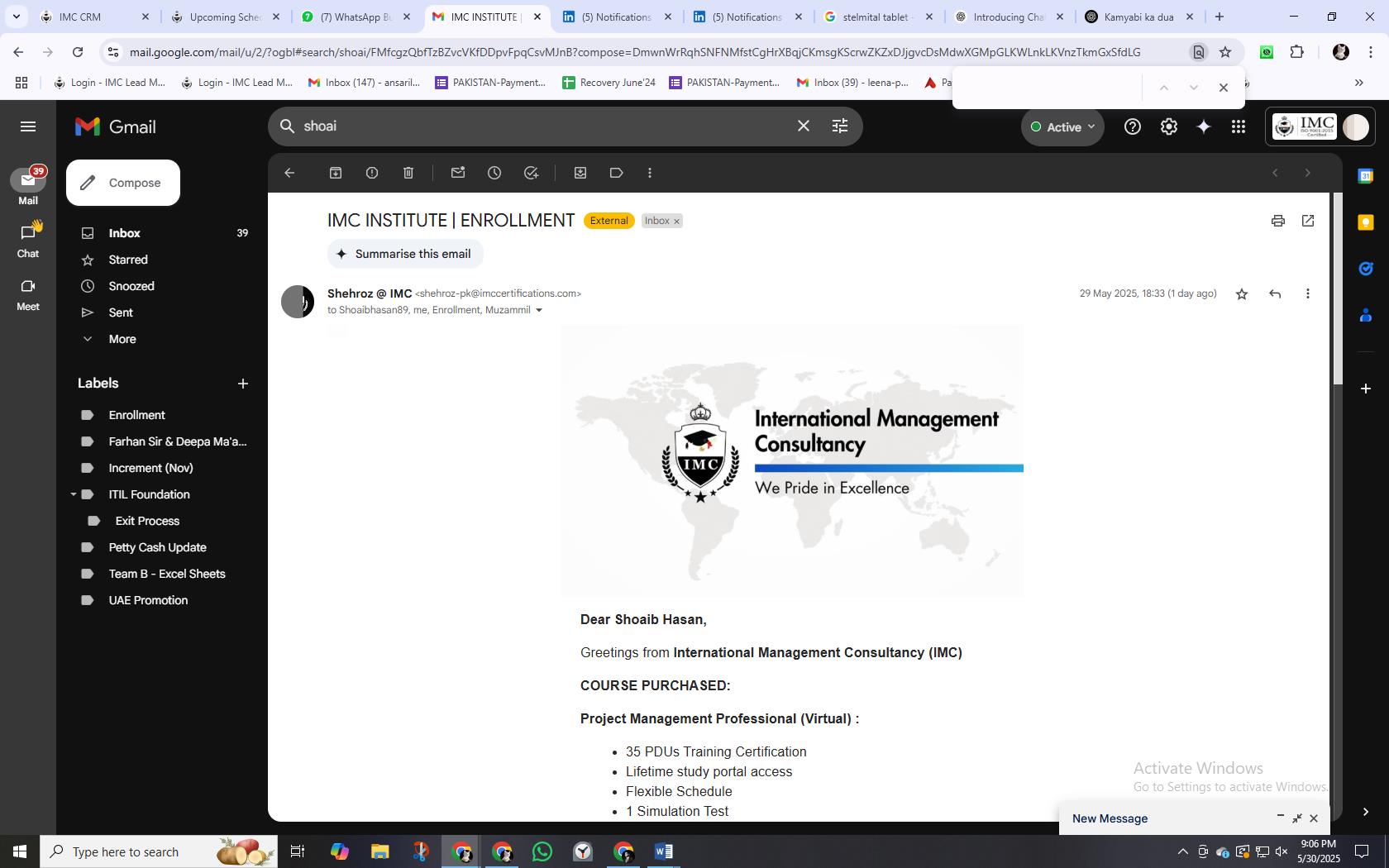Viewport: 1389px width, 868px height.
Task: Star the message from Shehroz
Action: 1242,293
